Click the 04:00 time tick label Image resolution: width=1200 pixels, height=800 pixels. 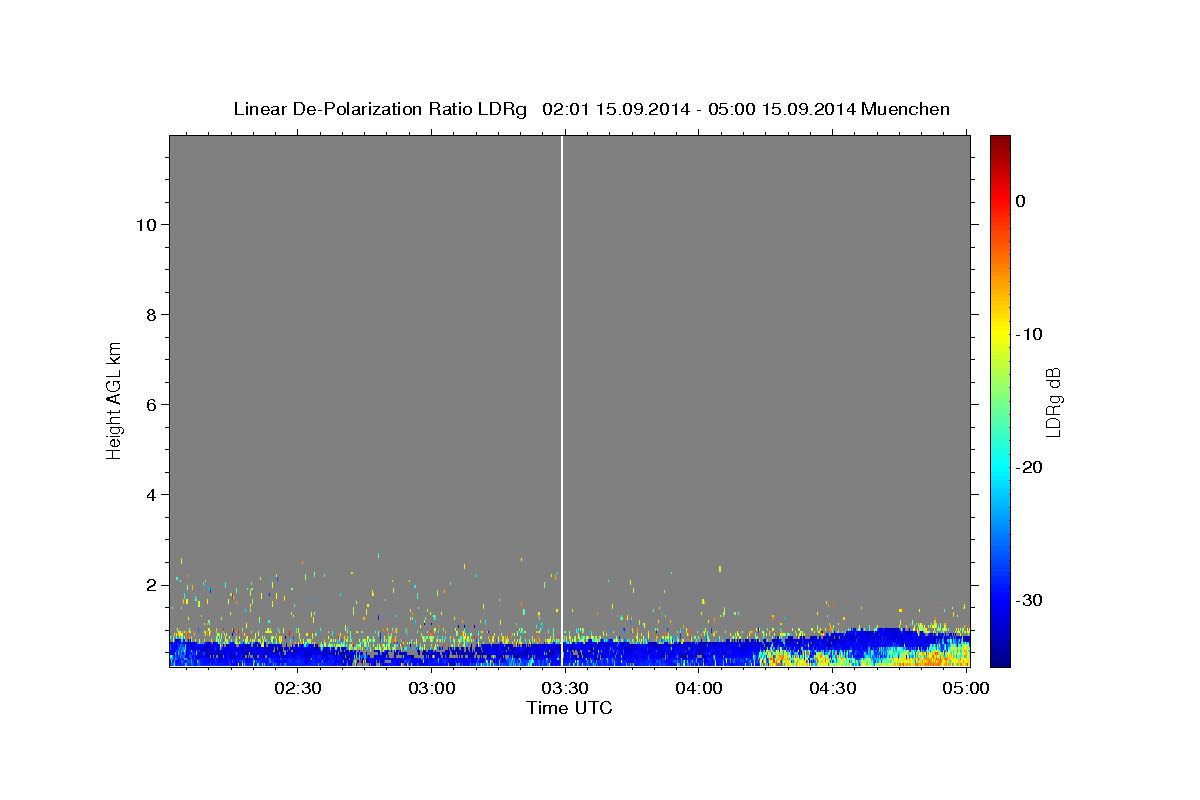click(x=699, y=688)
